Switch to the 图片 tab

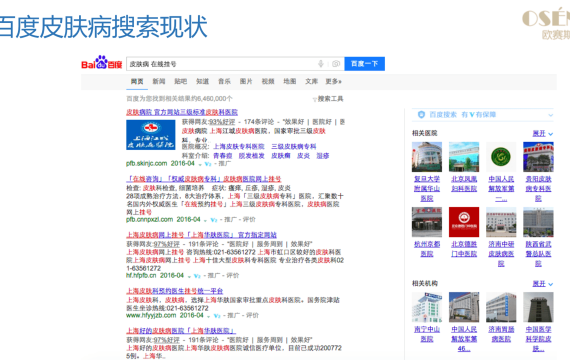tap(246, 81)
